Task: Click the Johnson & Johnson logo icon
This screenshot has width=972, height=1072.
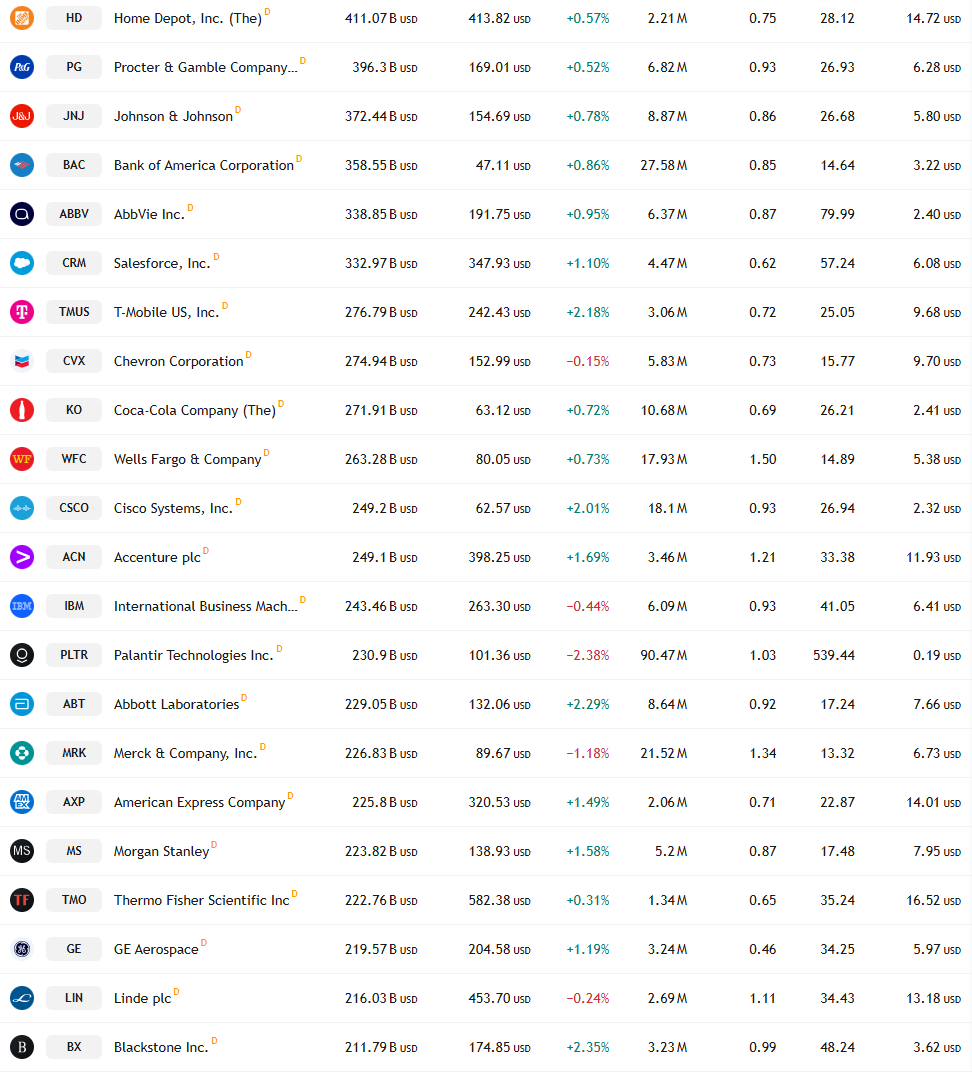Action: click(x=22, y=116)
